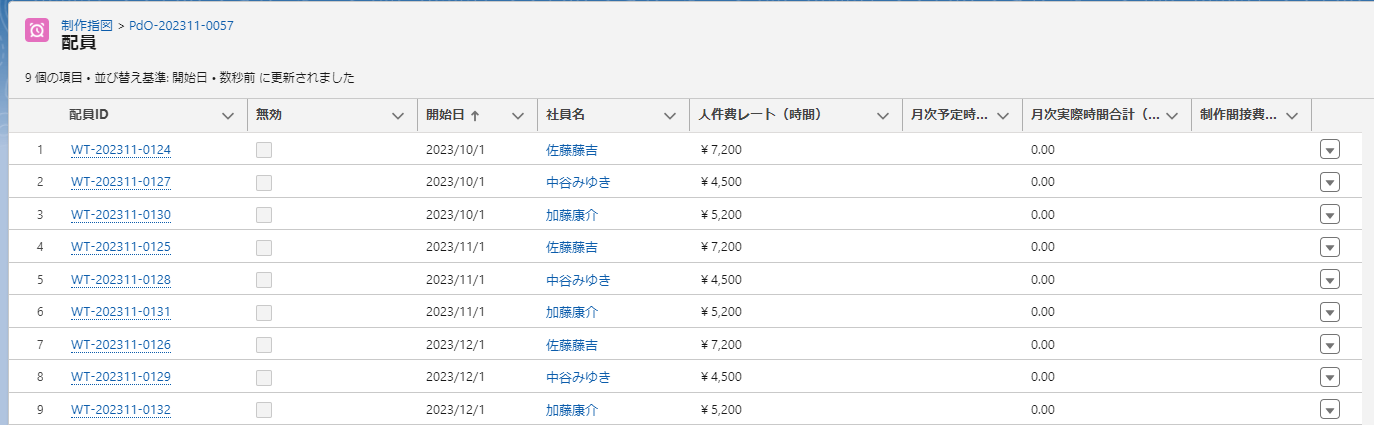Open employee 中谷みゆき in row 2
1374x425 pixels.
coord(578,182)
